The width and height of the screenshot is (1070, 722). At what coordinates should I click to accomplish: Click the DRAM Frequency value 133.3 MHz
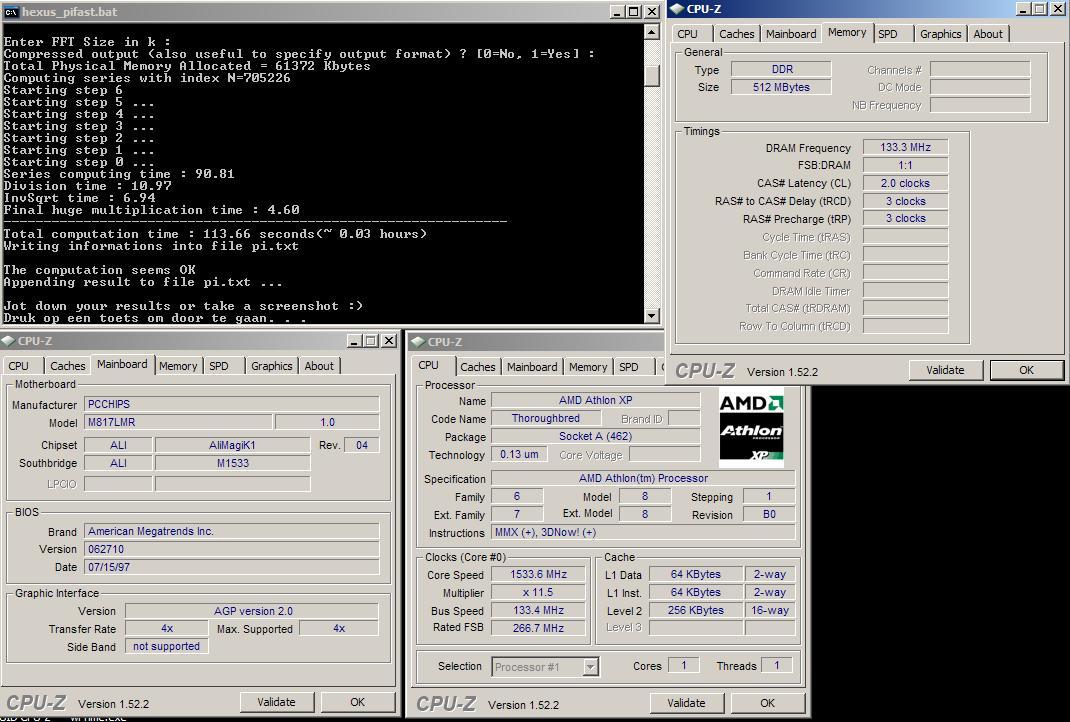click(x=906, y=147)
